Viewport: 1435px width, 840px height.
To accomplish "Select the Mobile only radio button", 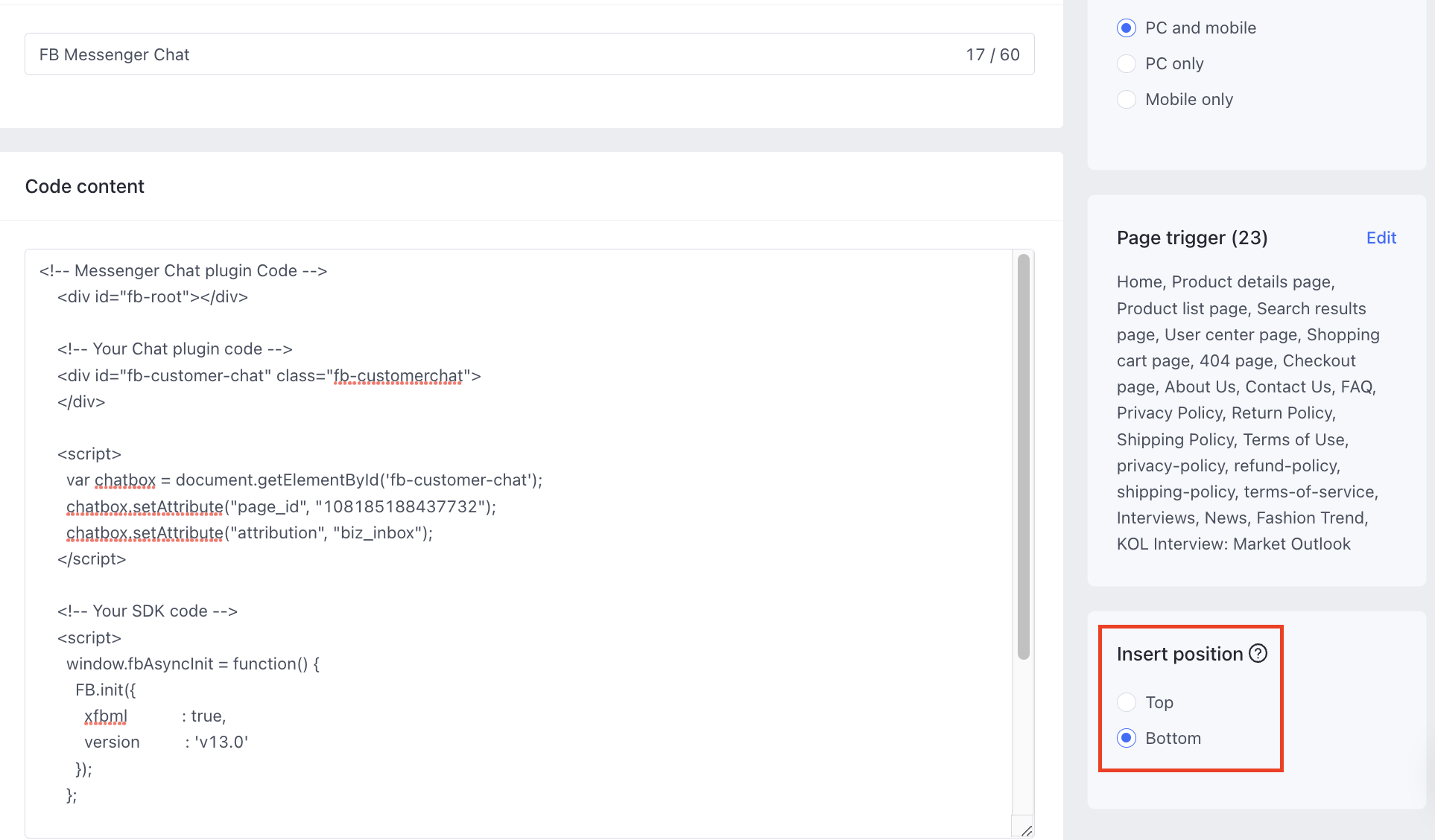I will click(1127, 100).
